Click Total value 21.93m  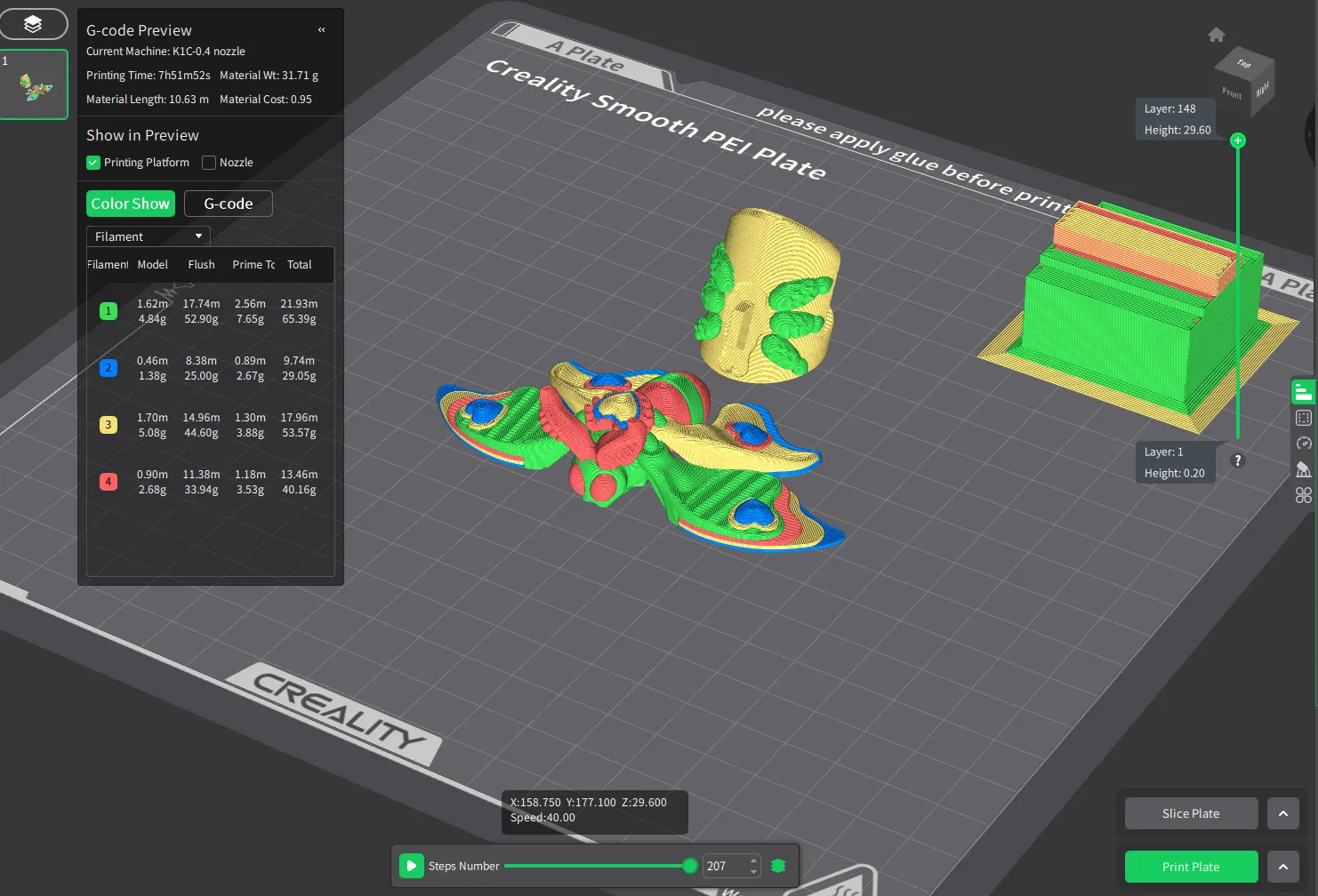tap(299, 304)
